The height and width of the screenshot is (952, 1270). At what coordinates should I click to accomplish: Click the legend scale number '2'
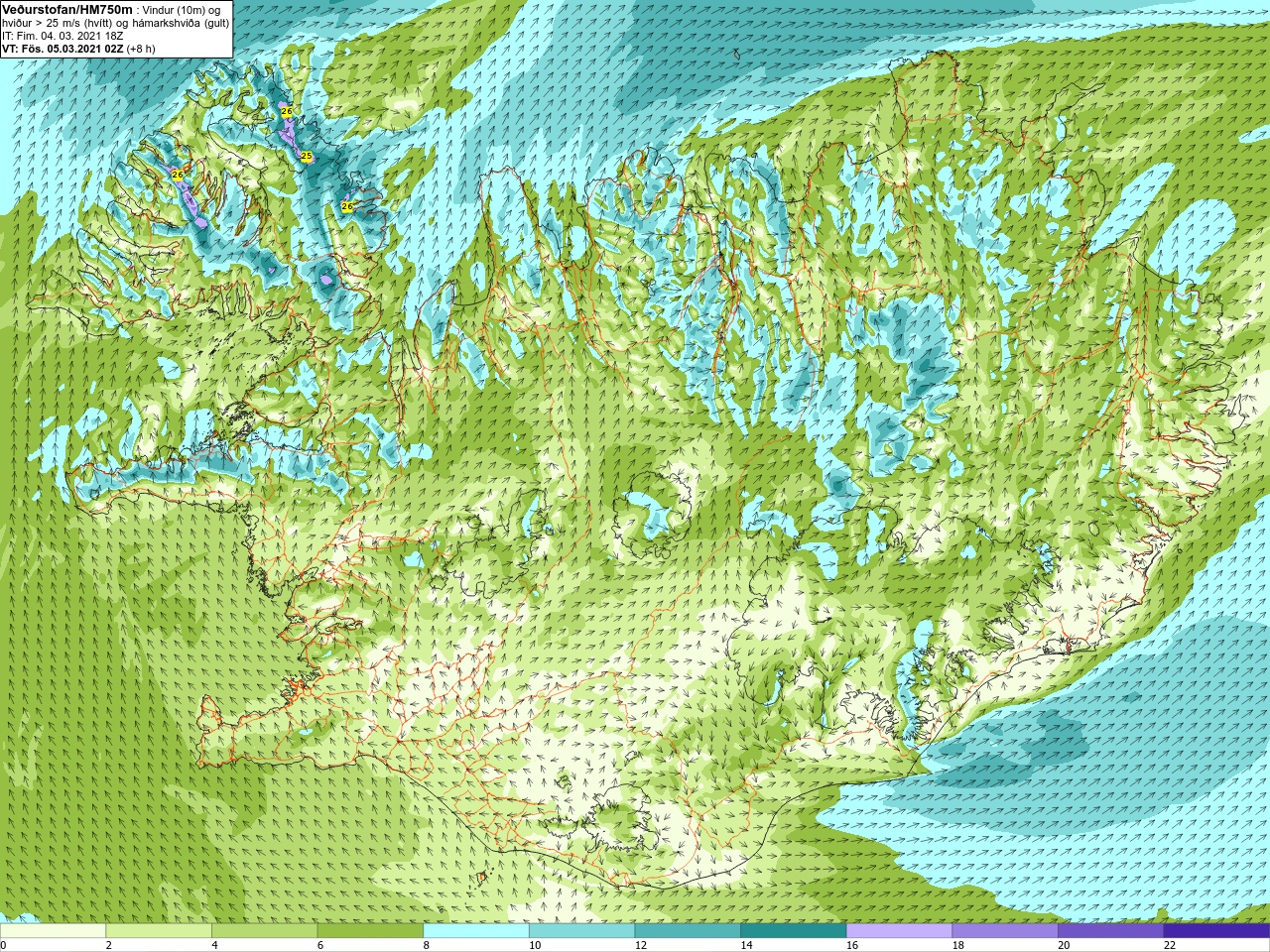(109, 945)
